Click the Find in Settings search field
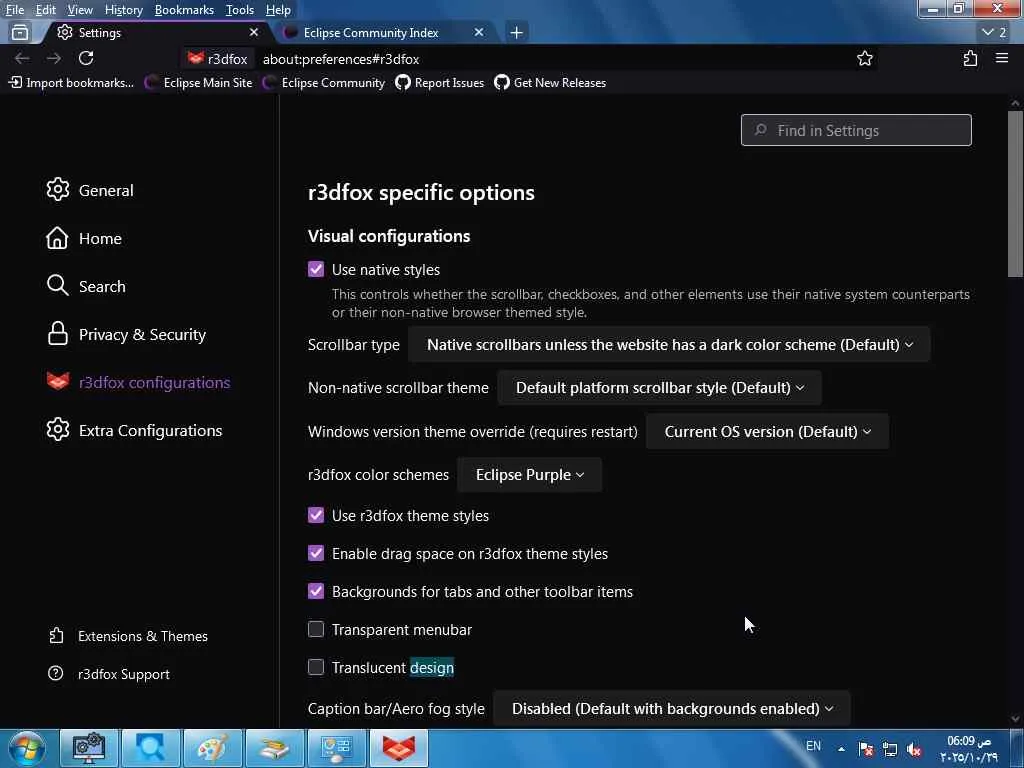 (856, 130)
